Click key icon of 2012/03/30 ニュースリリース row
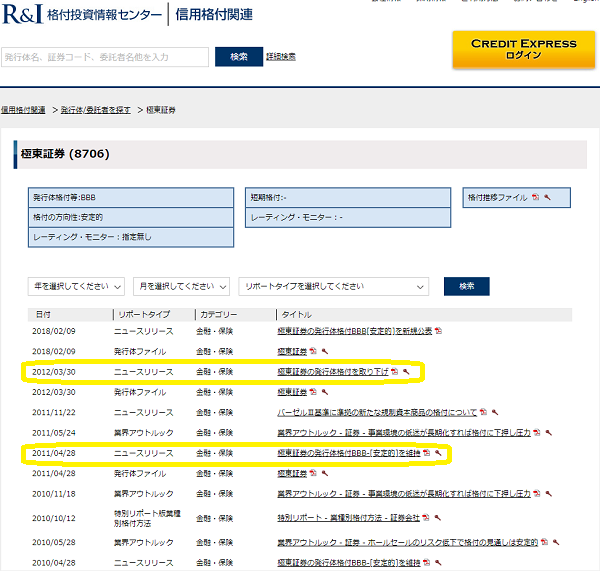Viewport: 600px width, 571px height. (406, 371)
